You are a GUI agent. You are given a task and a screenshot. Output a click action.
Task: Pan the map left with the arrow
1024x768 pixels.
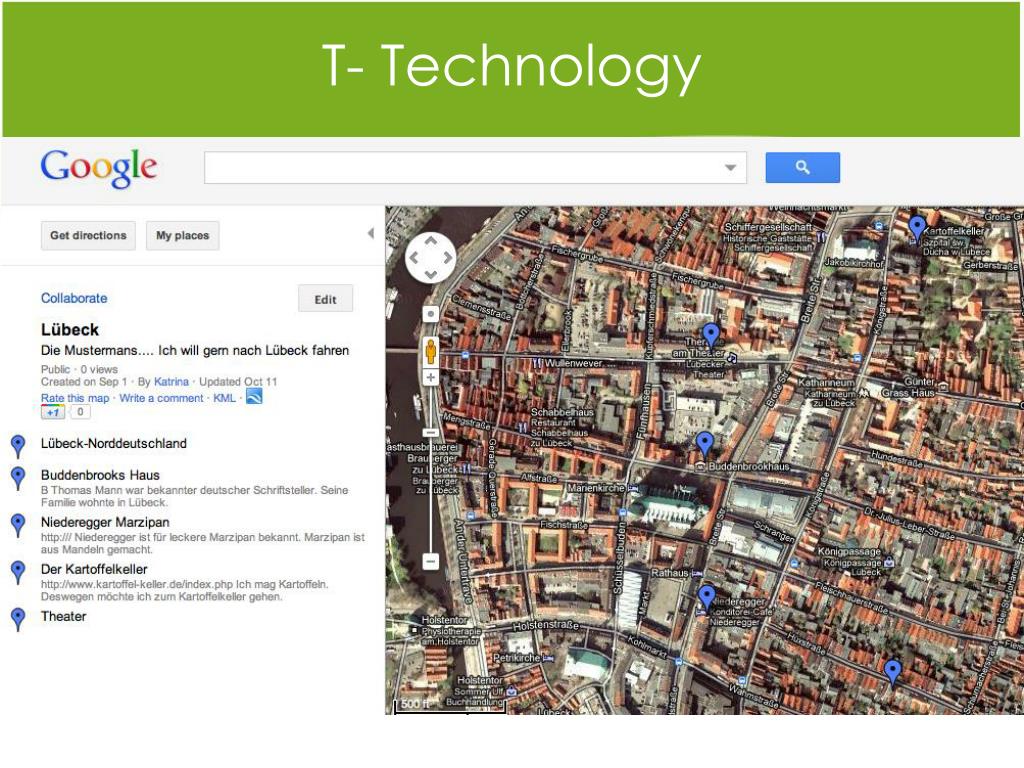(413, 257)
